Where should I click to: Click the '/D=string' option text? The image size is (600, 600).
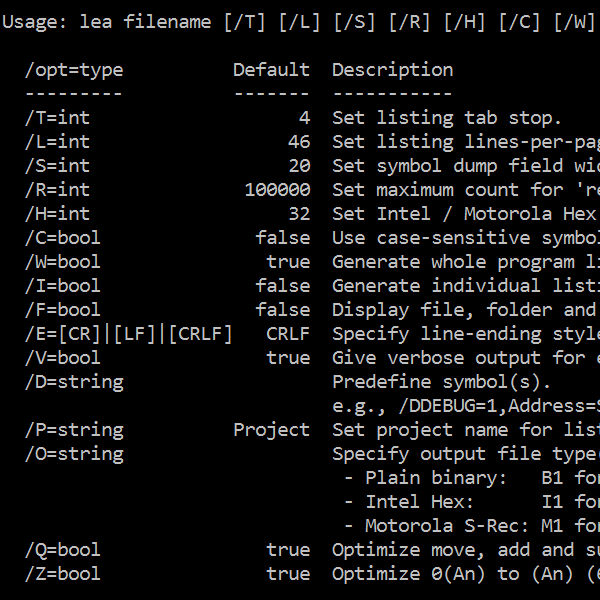pos(74,382)
